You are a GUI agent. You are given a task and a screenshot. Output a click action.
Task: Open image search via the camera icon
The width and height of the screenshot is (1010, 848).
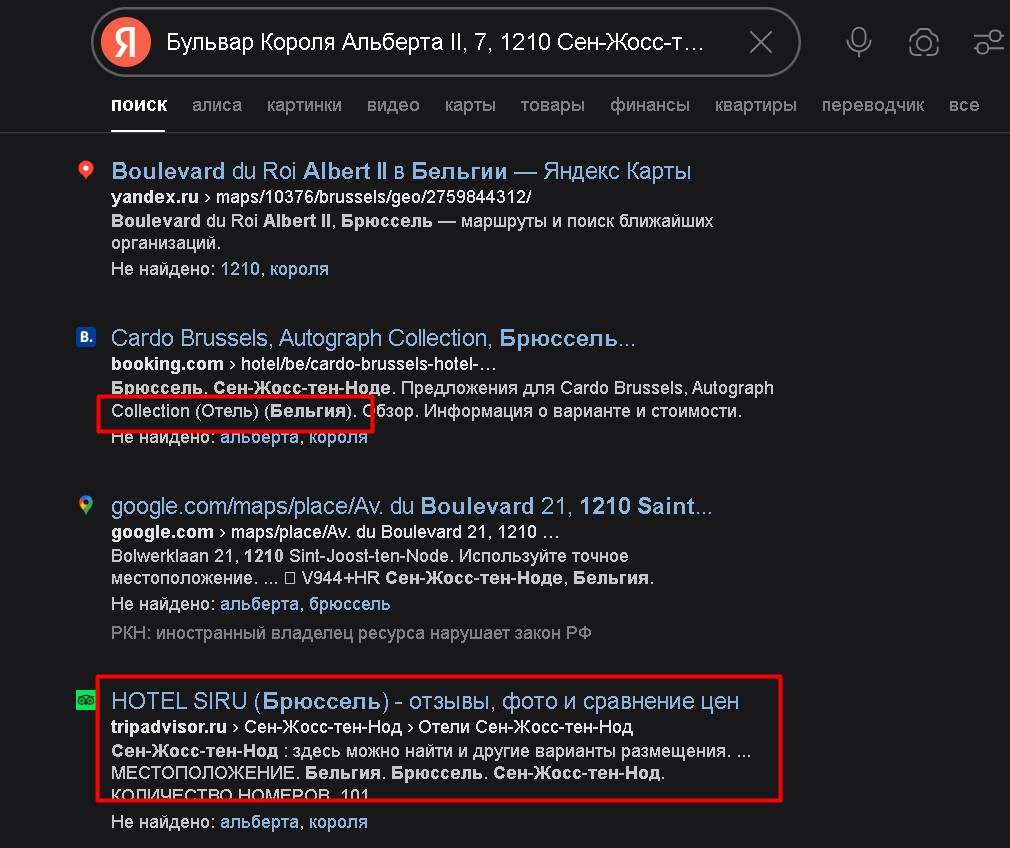coord(924,43)
